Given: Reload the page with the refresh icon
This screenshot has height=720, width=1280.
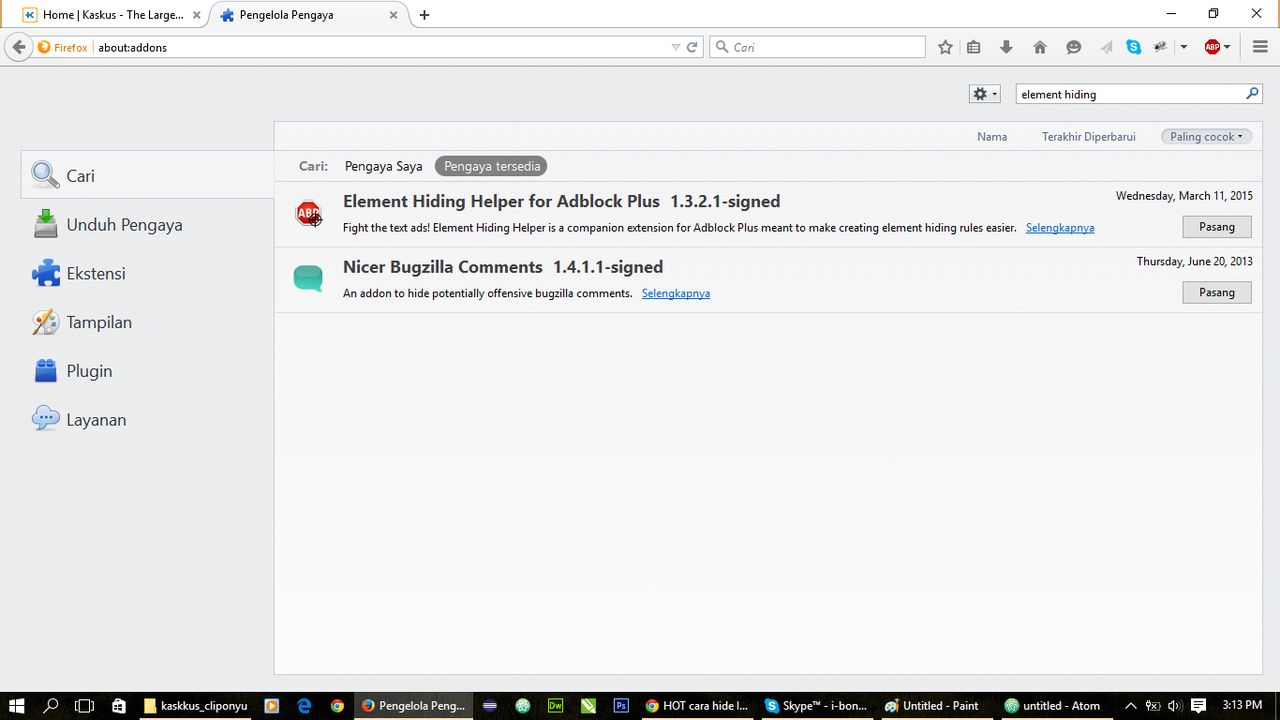Looking at the screenshot, I should coord(692,47).
